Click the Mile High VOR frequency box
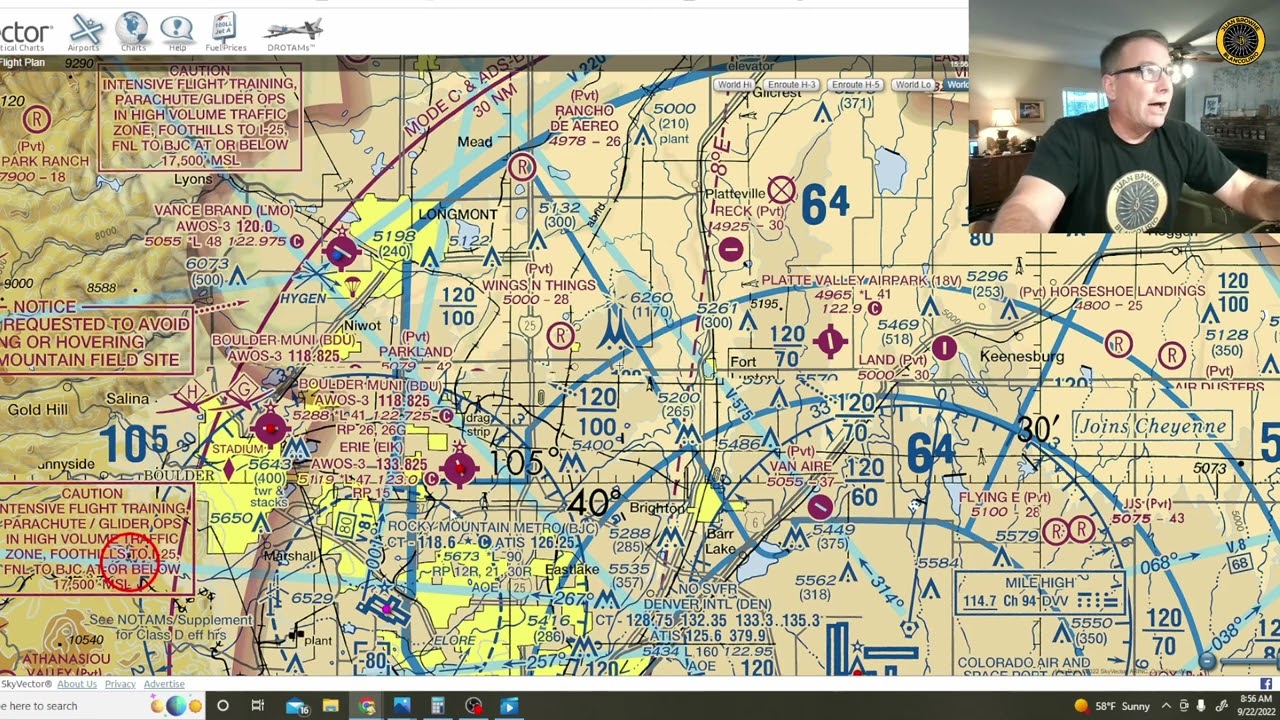Viewport: 1280px width, 720px height. click(1039, 591)
